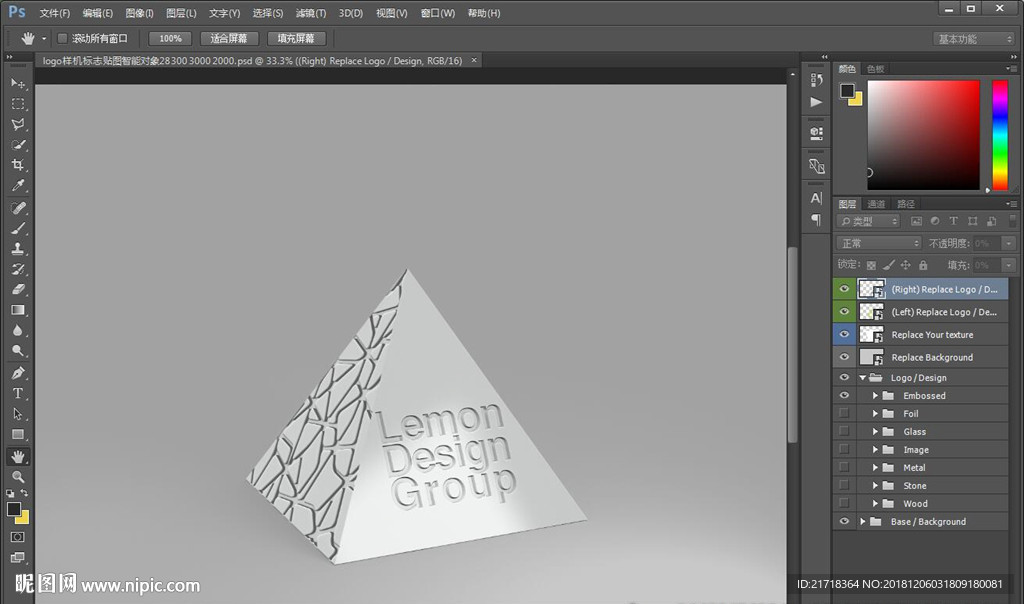This screenshot has width=1024, height=604.
Task: Open the Character panel icon
Action: point(816,198)
